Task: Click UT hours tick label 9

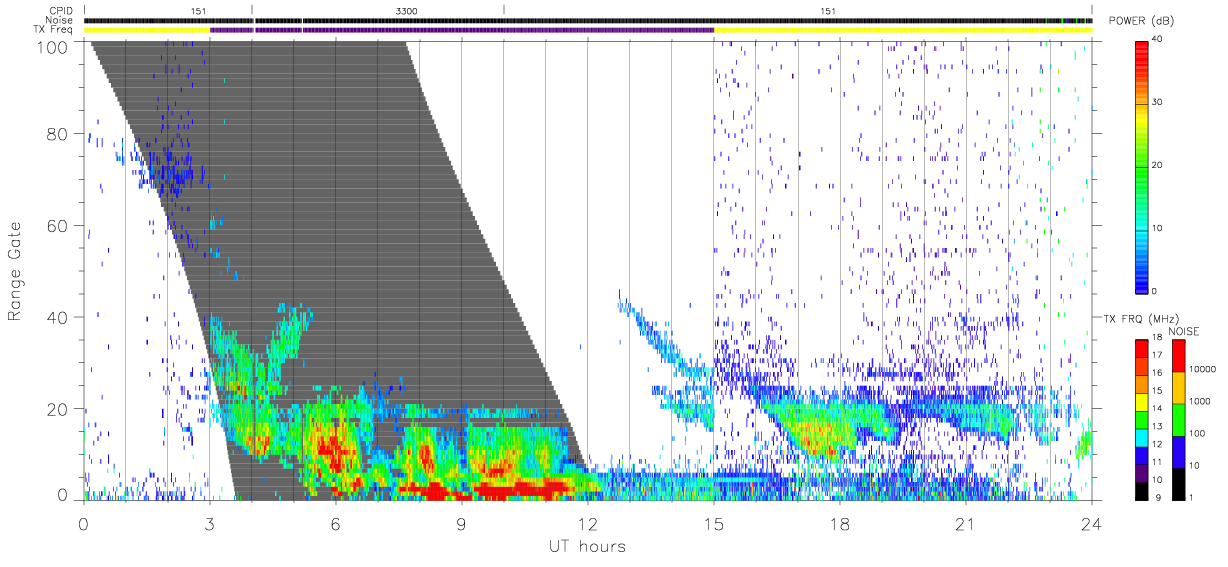Action: point(461,523)
